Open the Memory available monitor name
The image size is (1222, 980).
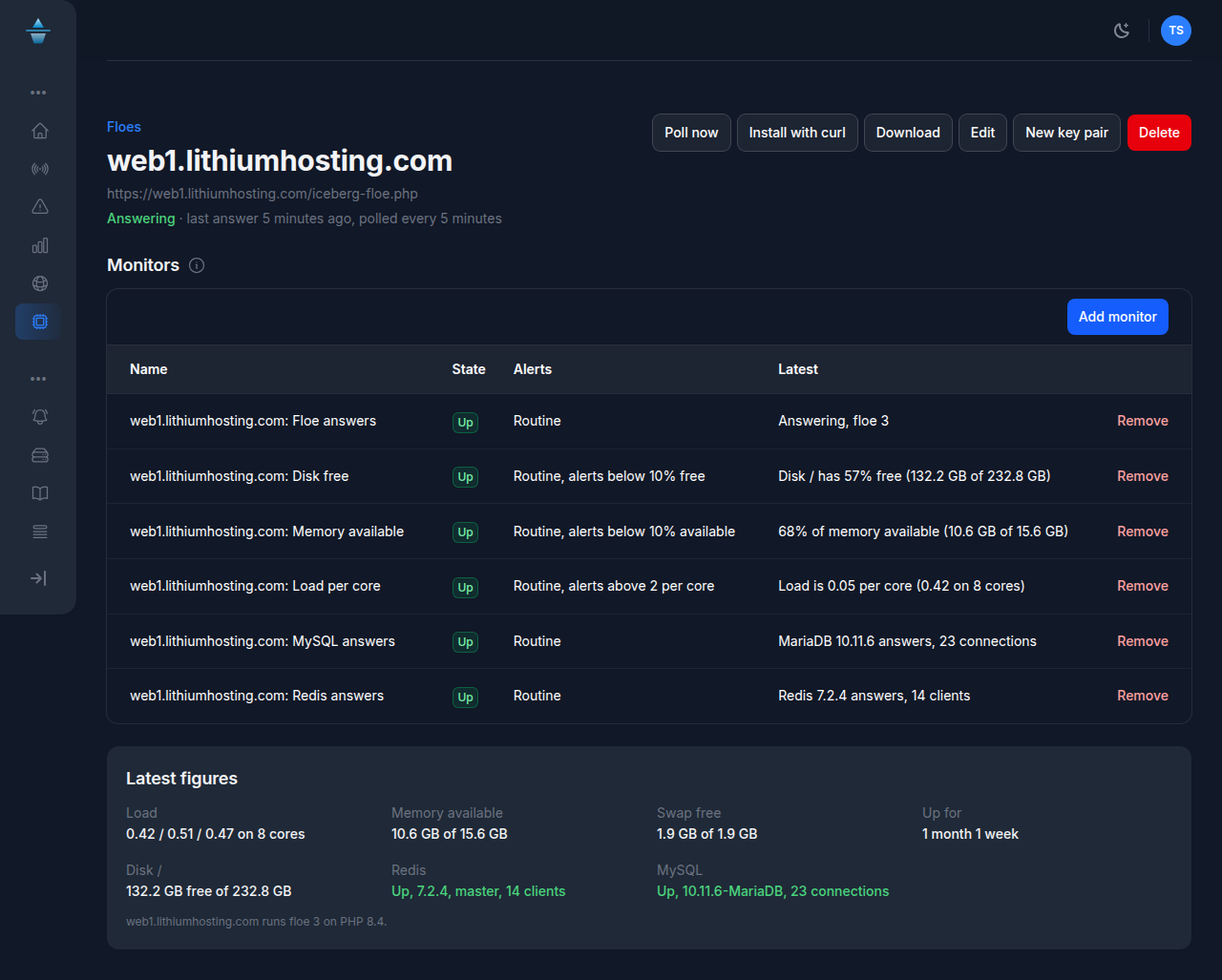pyautogui.click(x=267, y=532)
